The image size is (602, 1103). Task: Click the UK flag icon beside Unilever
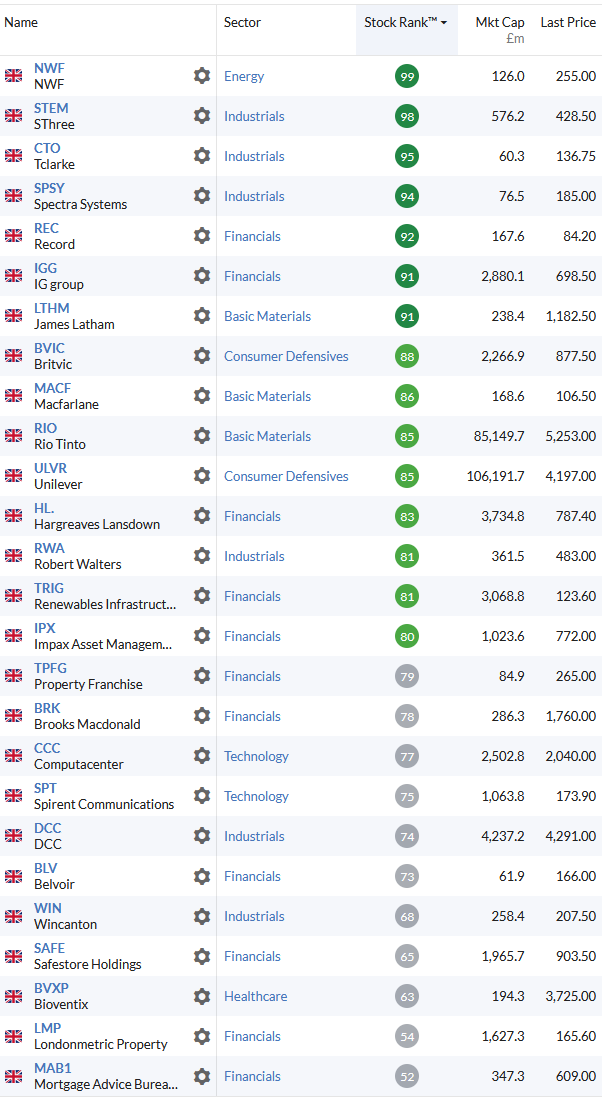pos(13,476)
